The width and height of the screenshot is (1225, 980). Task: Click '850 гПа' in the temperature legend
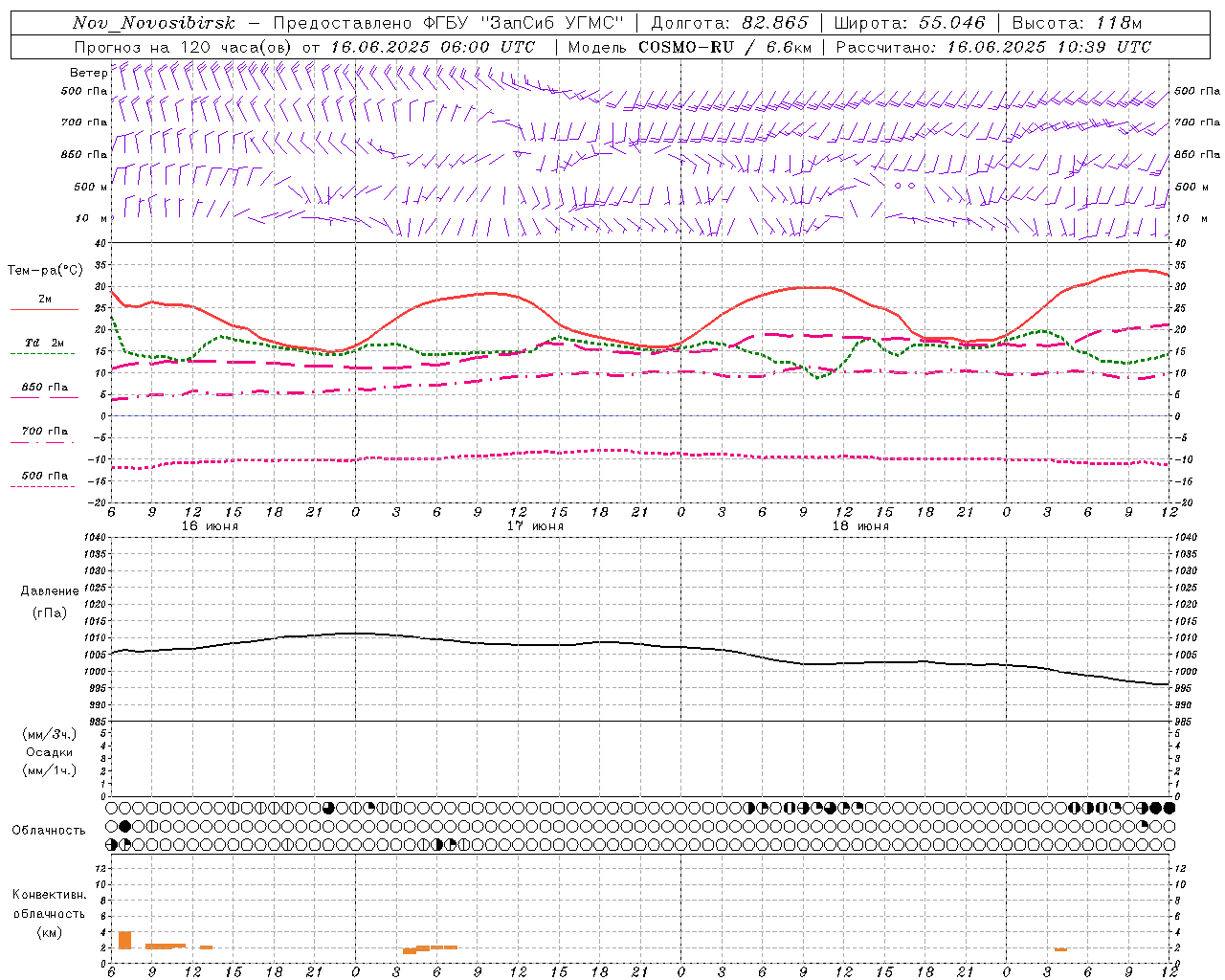45,388
